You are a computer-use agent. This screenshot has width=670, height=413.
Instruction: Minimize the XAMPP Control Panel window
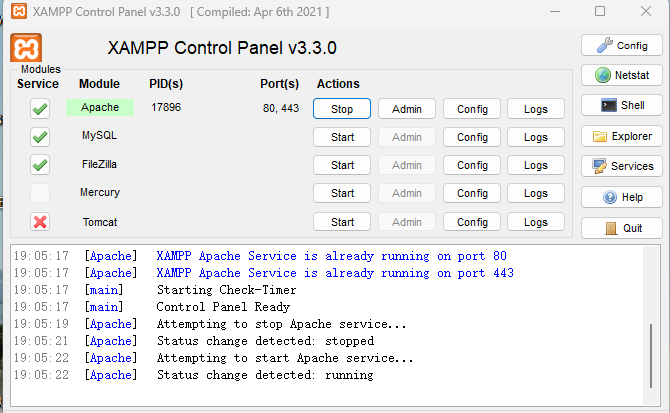[555, 11]
